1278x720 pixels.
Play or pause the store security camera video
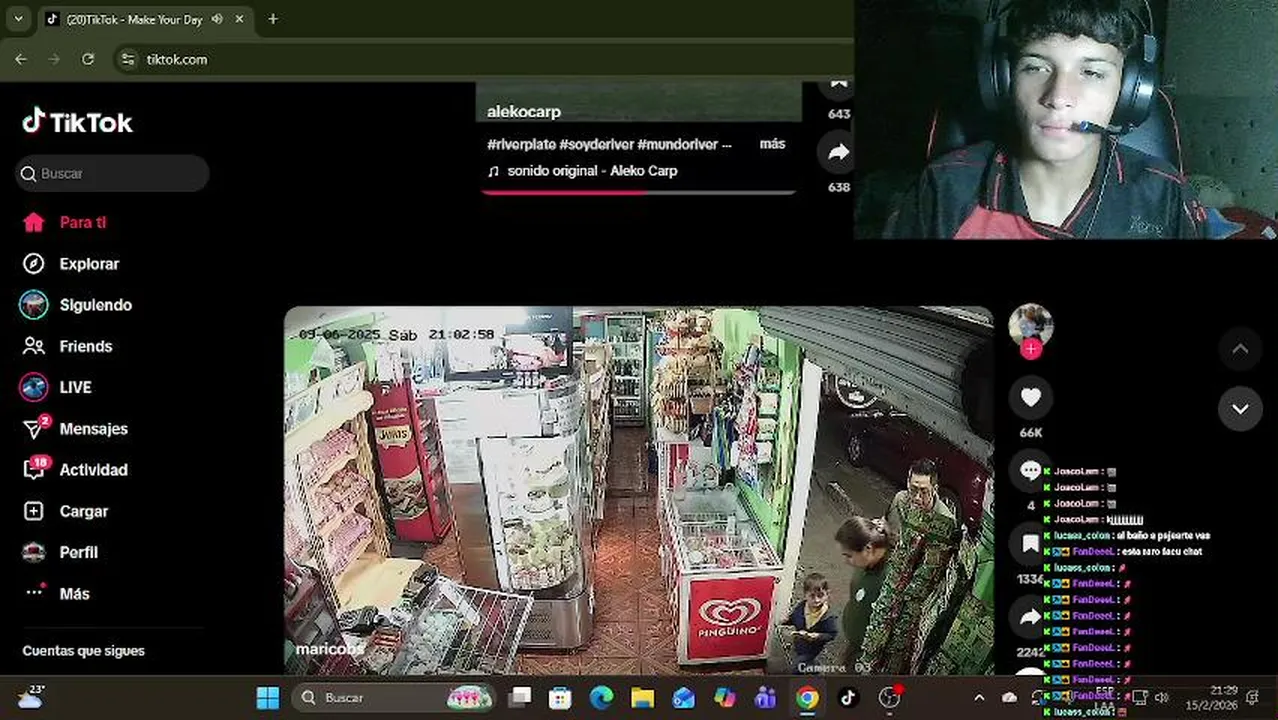click(639, 490)
